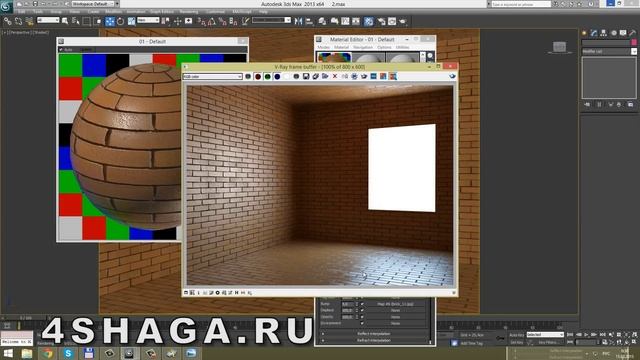
Task: Activate the Select and Rotate tool
Action: [120, 21]
